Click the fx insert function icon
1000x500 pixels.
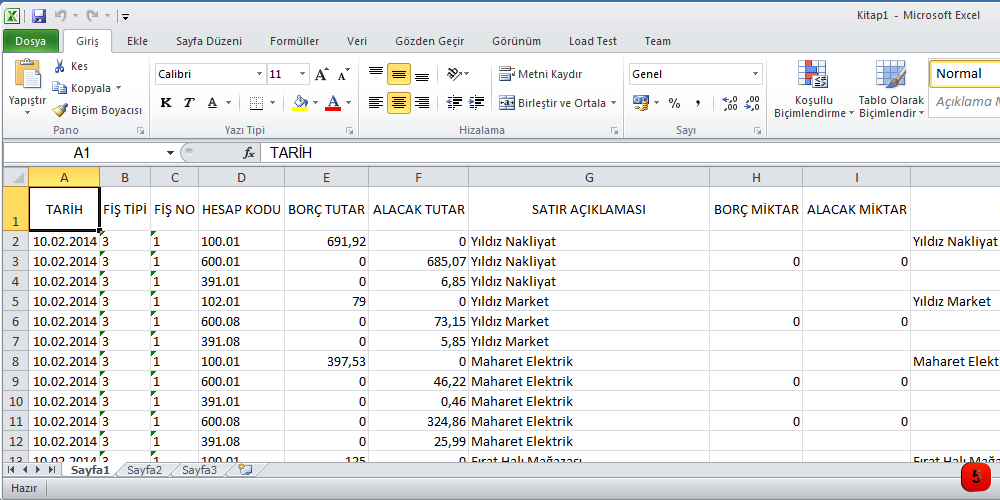pyautogui.click(x=249, y=153)
